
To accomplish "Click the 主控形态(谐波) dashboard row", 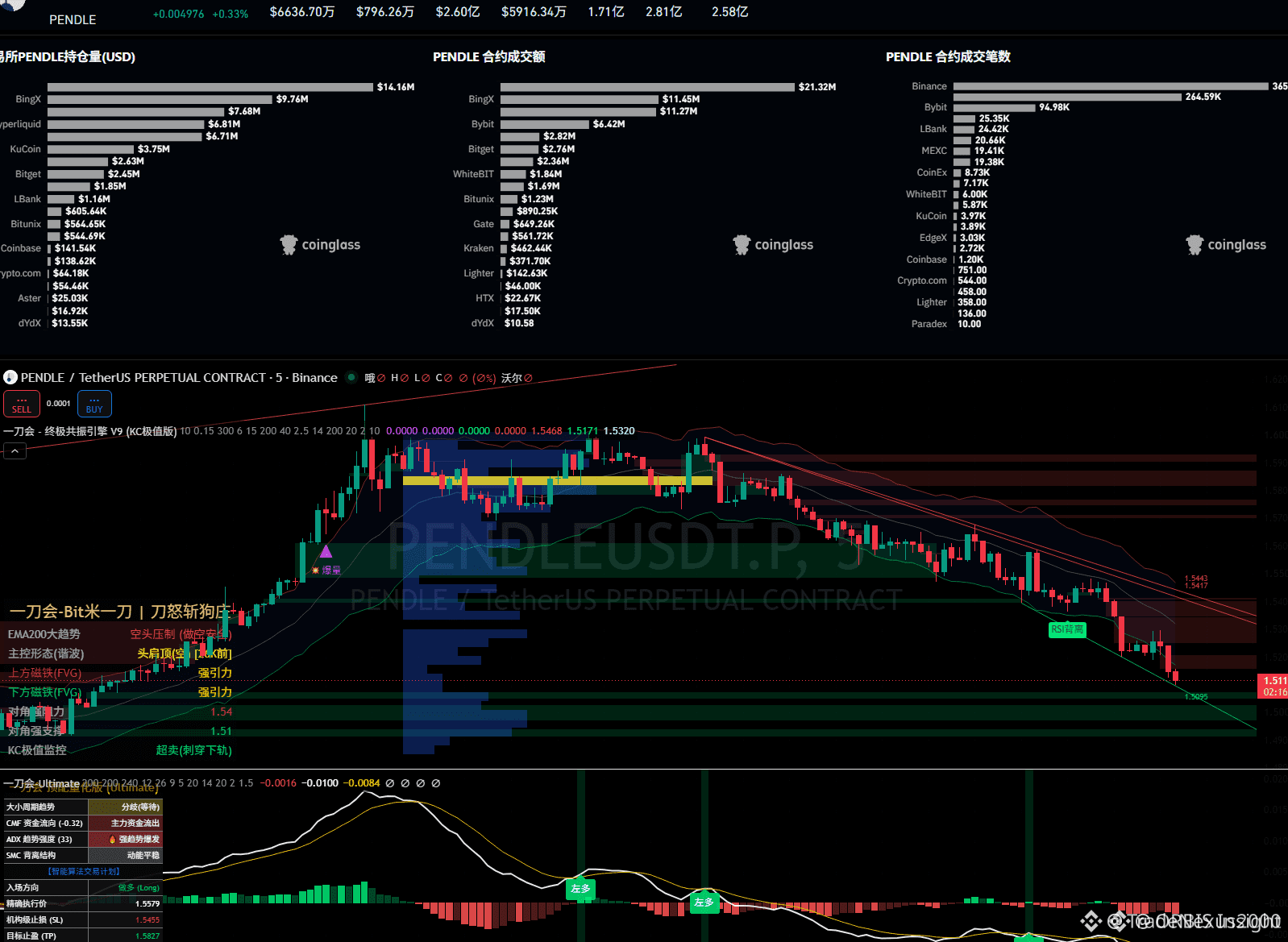I will (118, 654).
